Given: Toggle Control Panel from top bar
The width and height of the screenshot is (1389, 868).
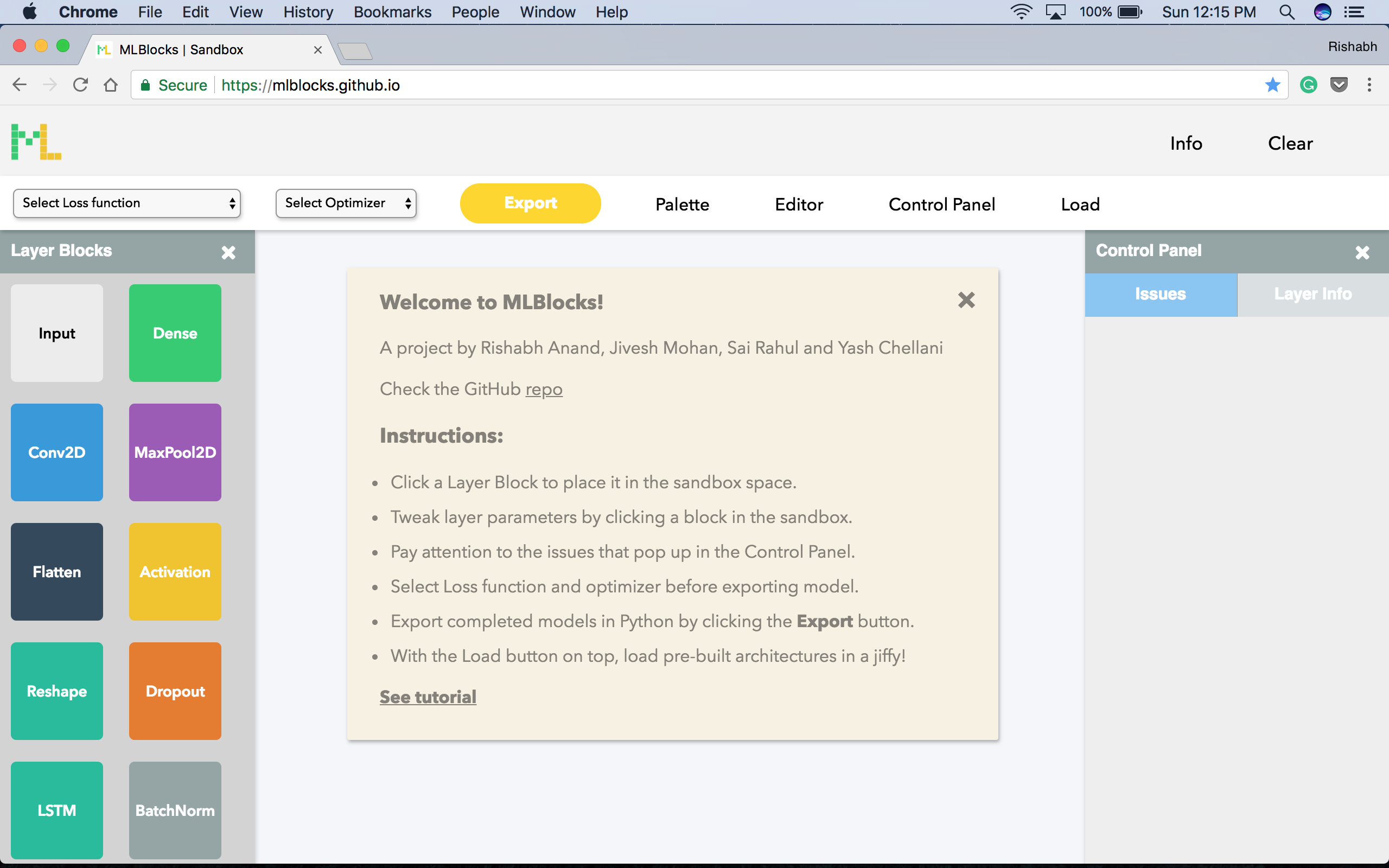Looking at the screenshot, I should click(x=941, y=205).
